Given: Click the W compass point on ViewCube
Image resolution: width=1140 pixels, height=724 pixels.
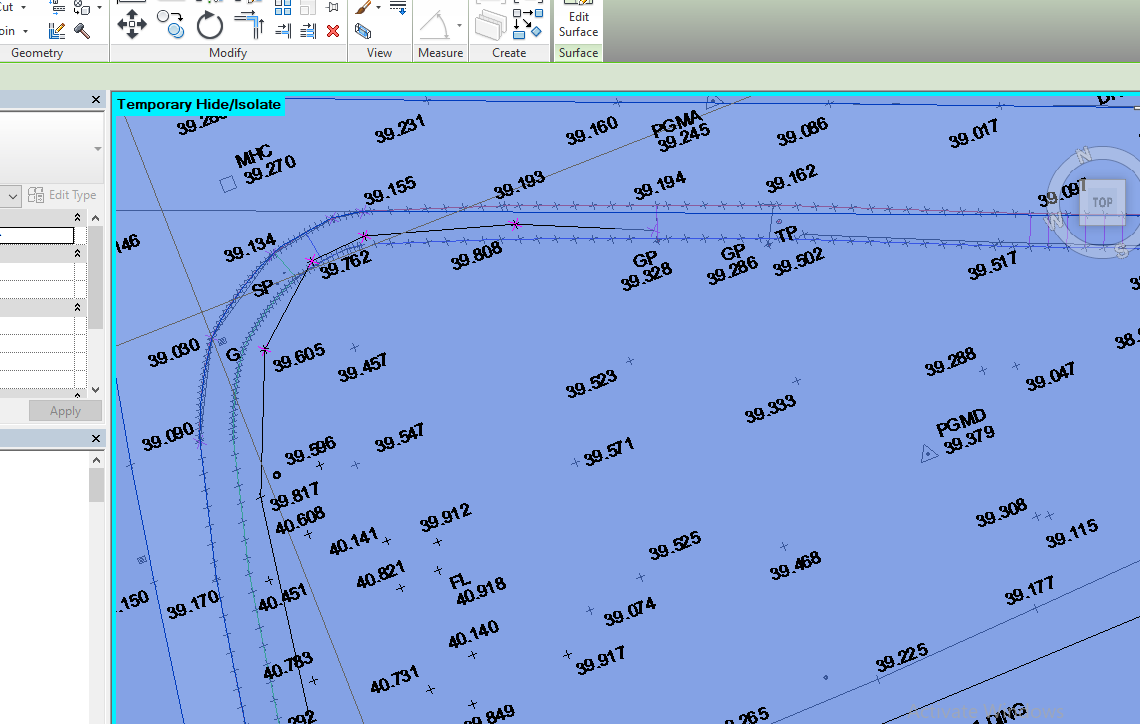Looking at the screenshot, I should click(x=1053, y=220).
